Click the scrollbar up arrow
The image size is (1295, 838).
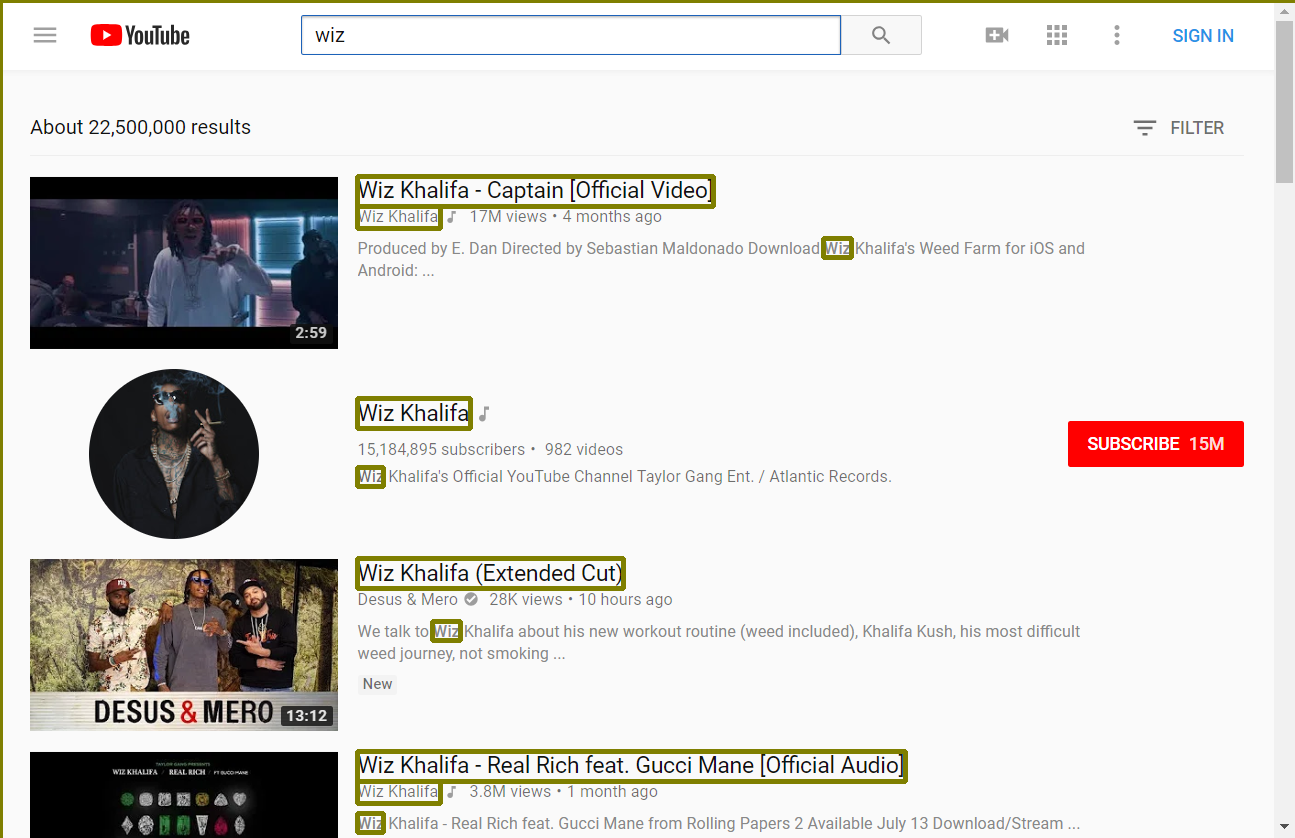click(1285, 11)
